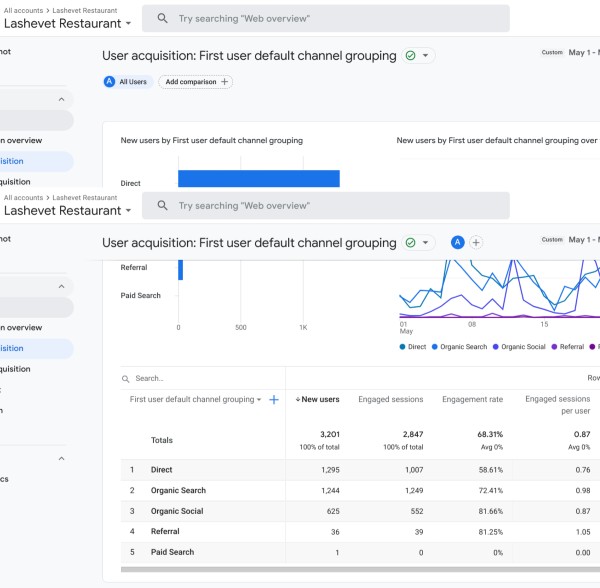This screenshot has width=600, height=588.
Task: Select 'n overview' item in upper sidebar
Action: [21, 140]
